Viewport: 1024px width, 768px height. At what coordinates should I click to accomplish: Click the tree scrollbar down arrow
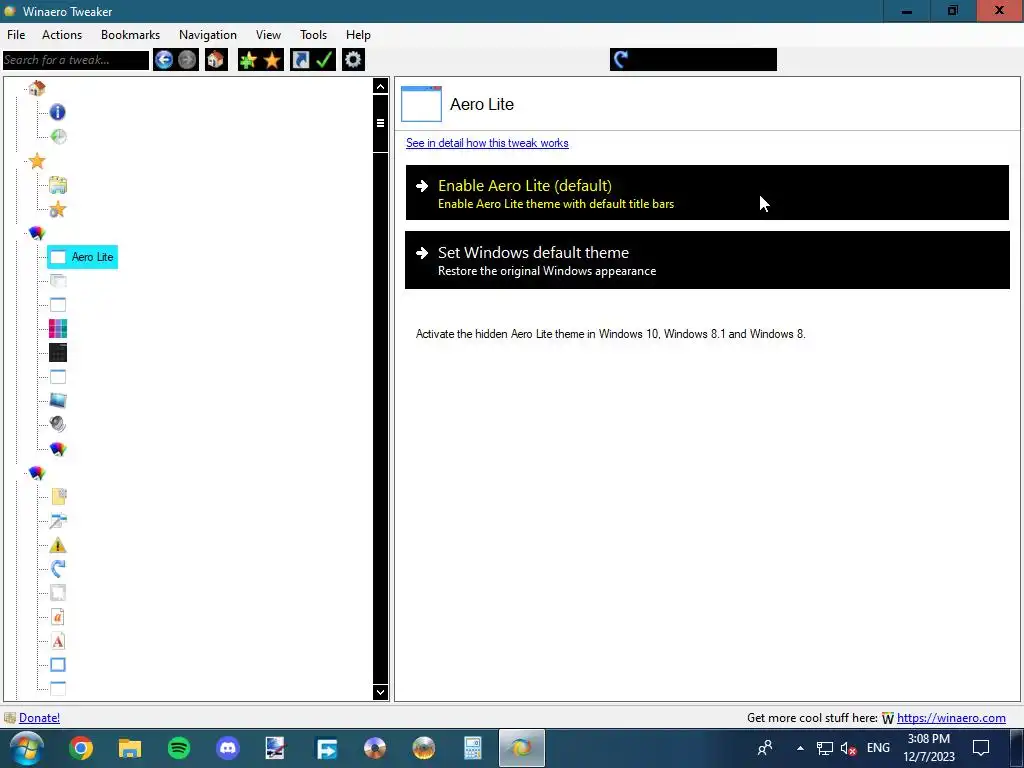click(x=381, y=692)
